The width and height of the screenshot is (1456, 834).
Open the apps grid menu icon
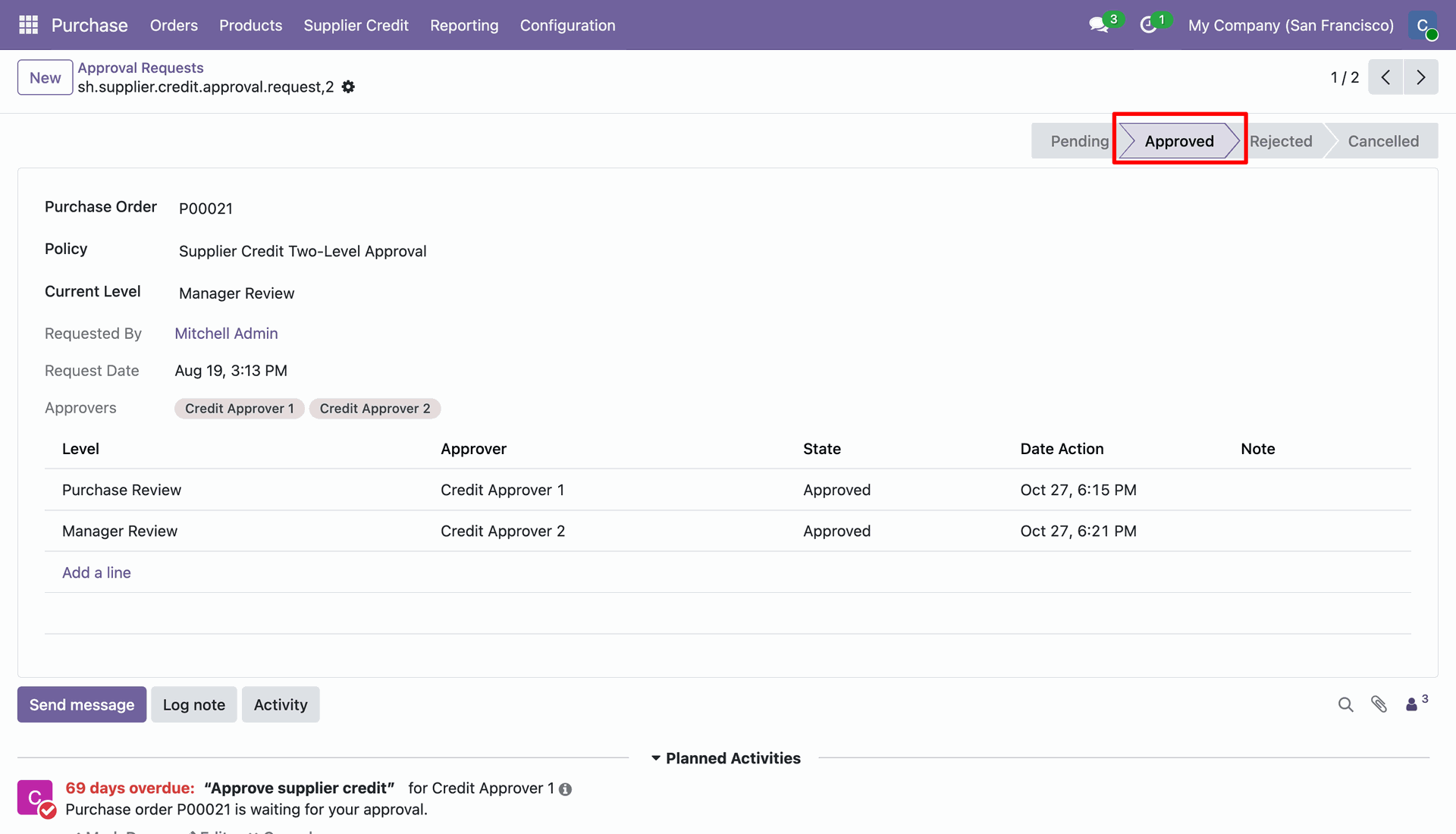coord(28,25)
